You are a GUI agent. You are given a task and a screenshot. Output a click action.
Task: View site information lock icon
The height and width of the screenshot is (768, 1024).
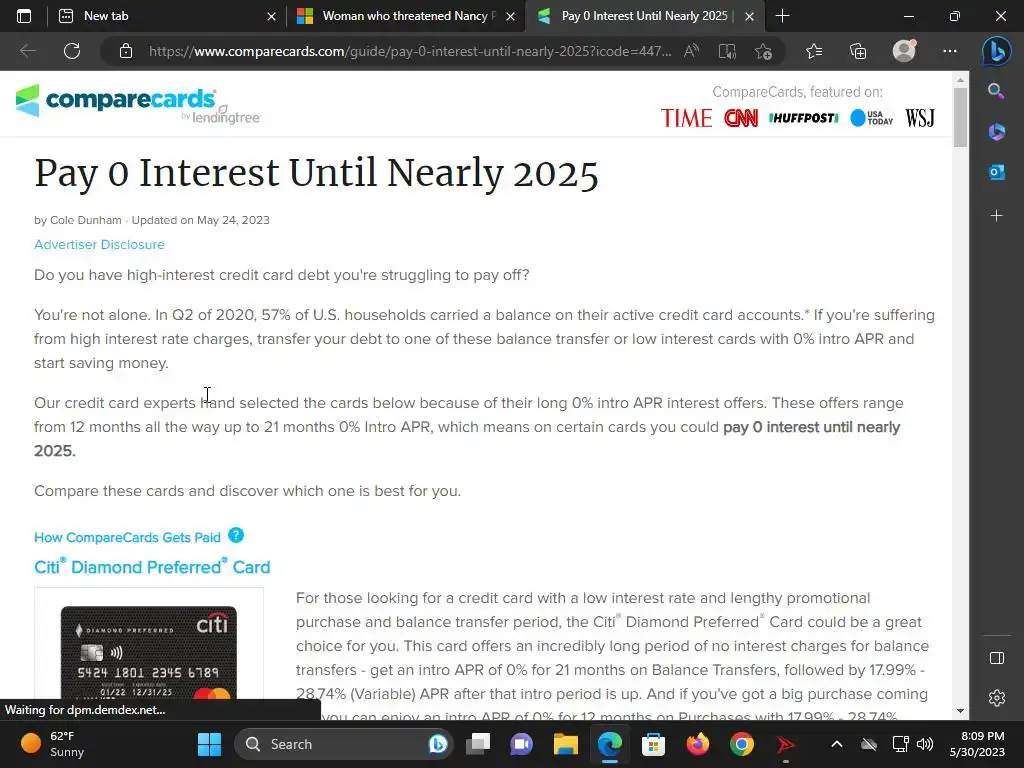click(x=126, y=51)
